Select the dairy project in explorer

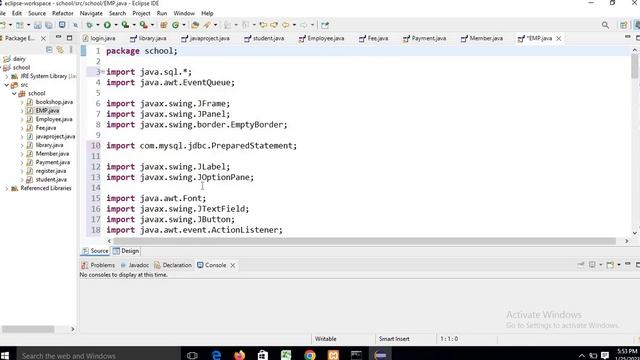[19, 59]
